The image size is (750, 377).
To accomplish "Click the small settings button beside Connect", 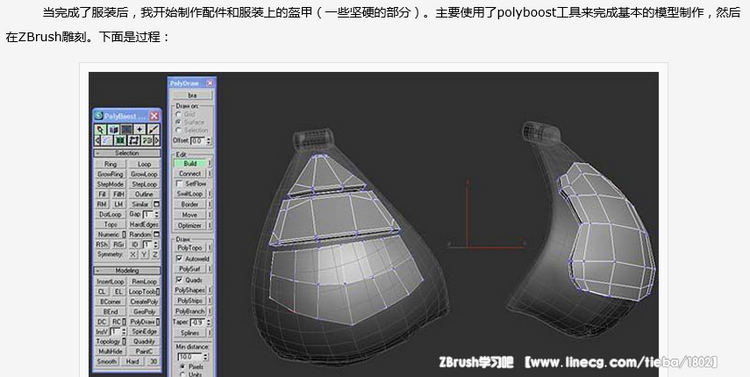I will pos(210,174).
